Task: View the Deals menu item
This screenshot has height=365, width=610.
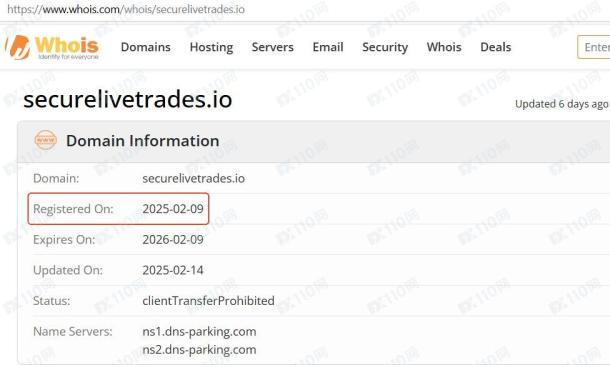Action: [496, 47]
